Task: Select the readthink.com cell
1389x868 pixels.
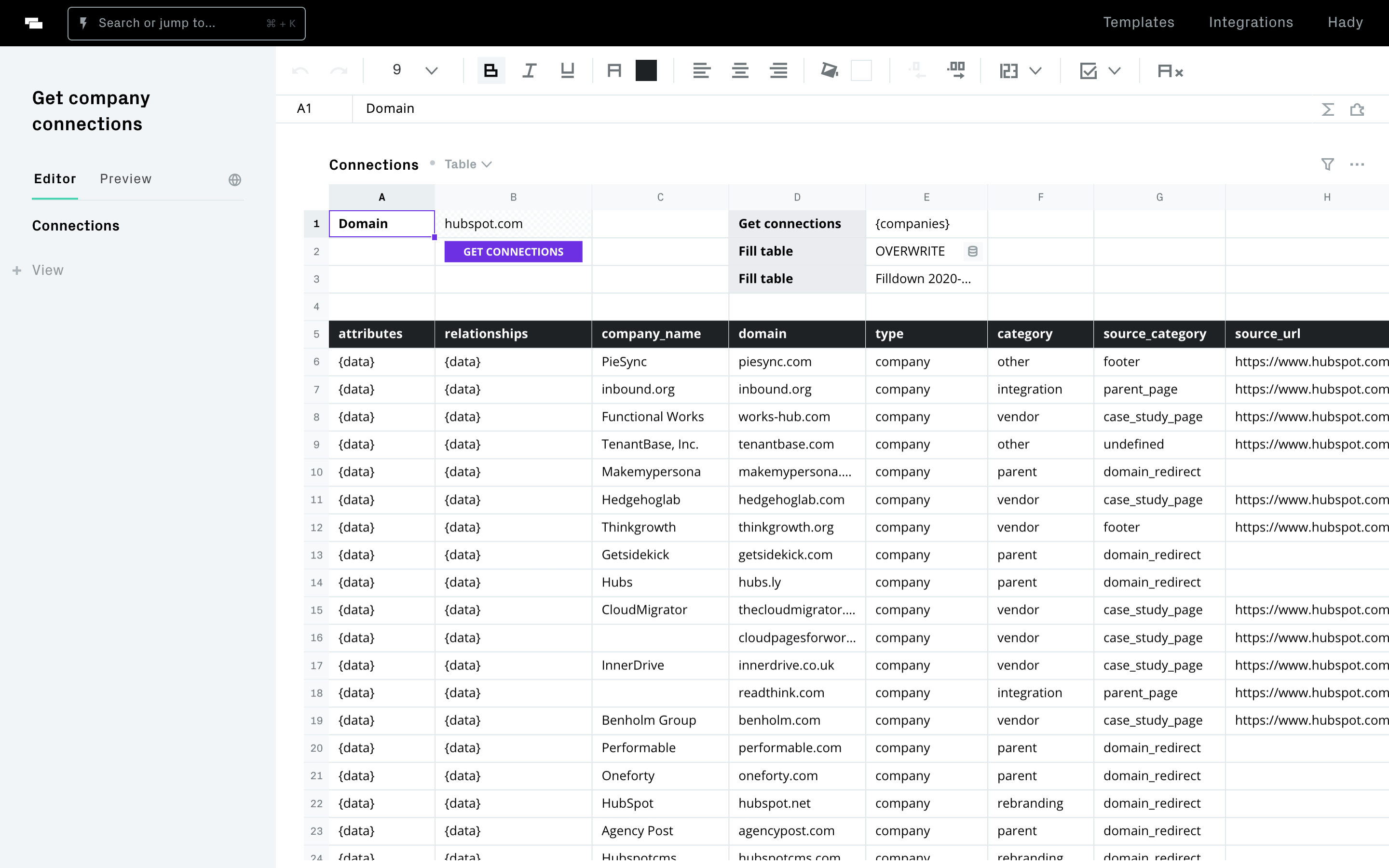Action: [x=797, y=693]
